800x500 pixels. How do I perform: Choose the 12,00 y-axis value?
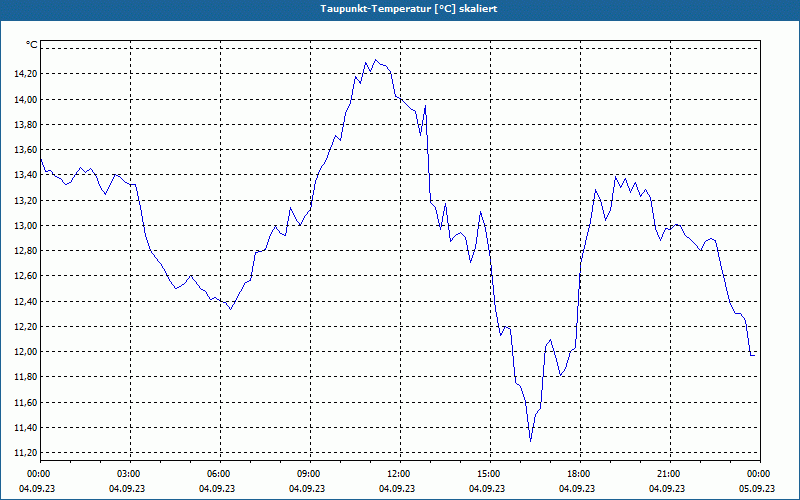pos(26,352)
